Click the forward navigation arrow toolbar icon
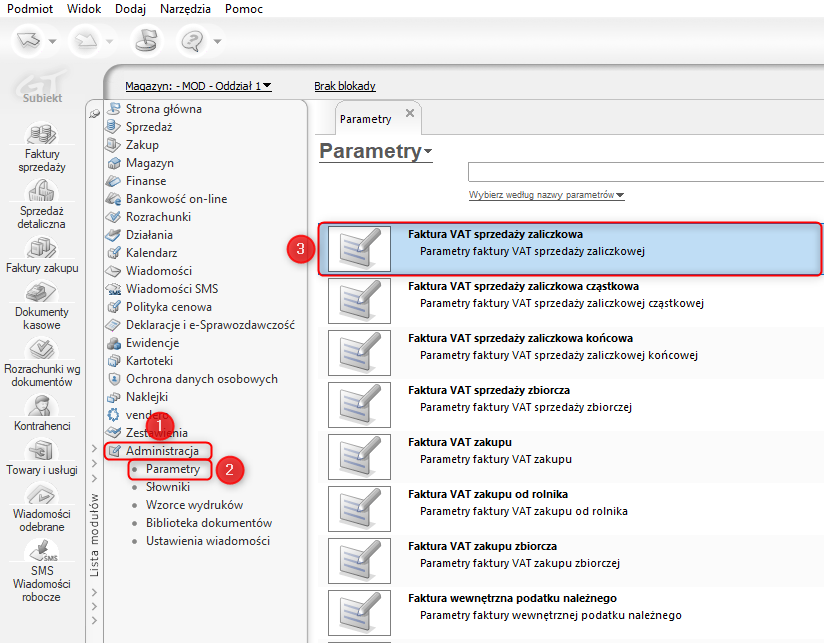Image resolution: width=824 pixels, height=643 pixels. 86,40
